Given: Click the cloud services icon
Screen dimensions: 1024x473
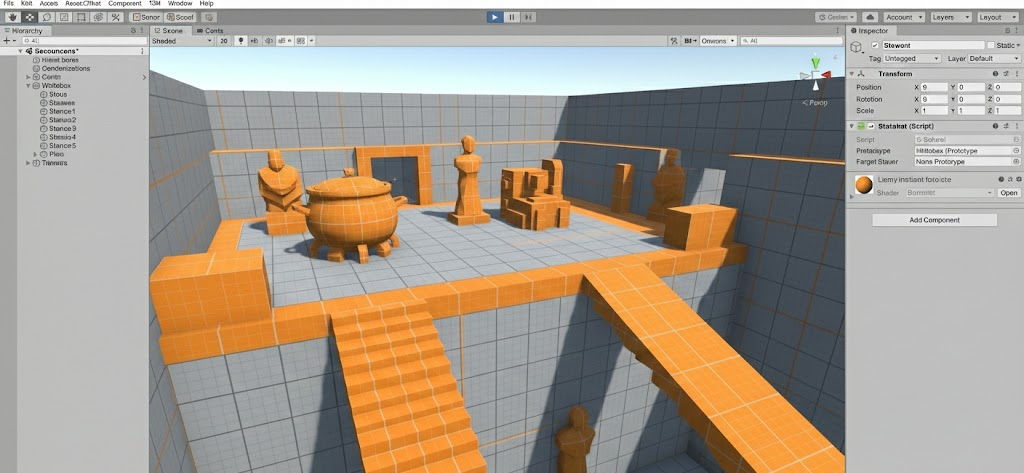Looking at the screenshot, I should click(x=869, y=17).
